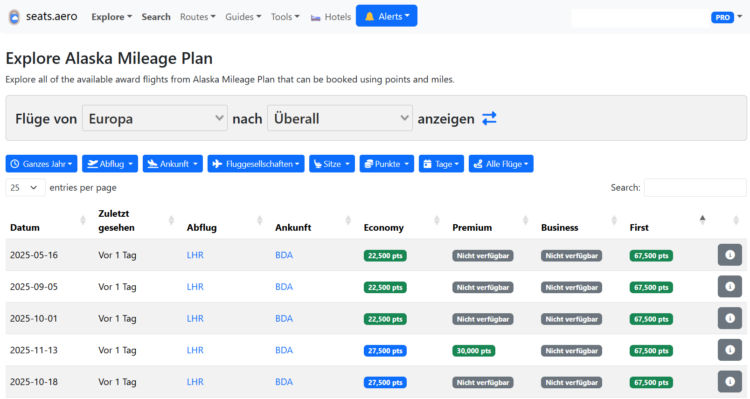Open the Fluggesellschaften filter dropdown
Viewport: 750px width, 399px height.
point(256,164)
